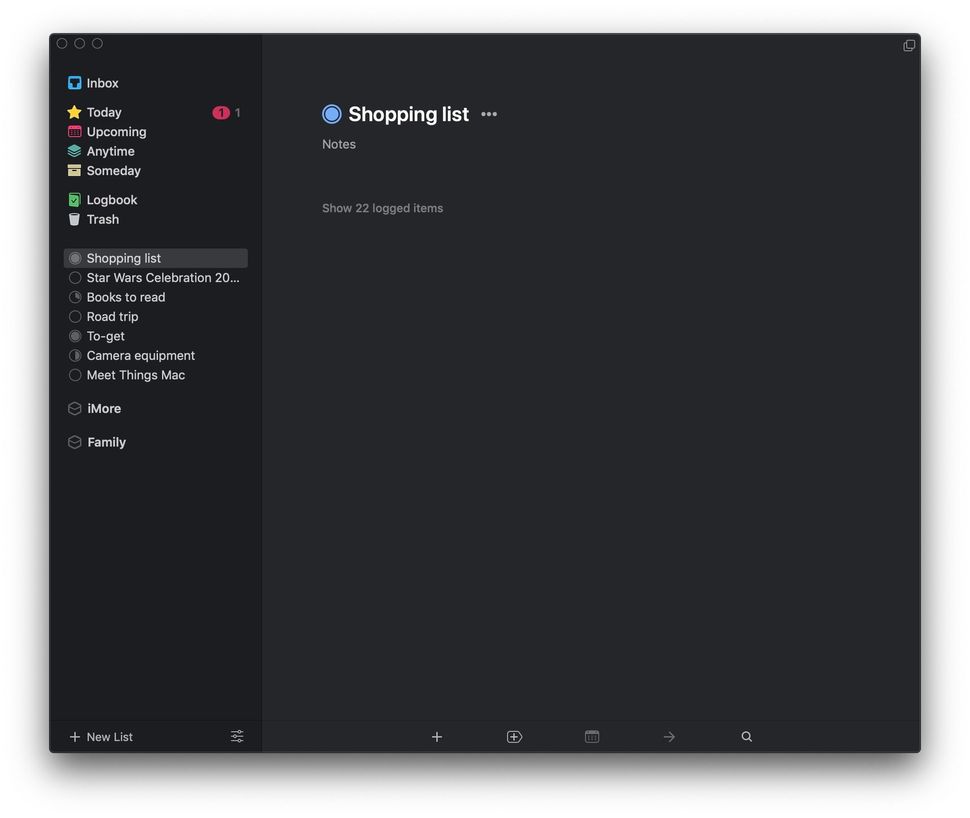Open the Upcoming calendar view
This screenshot has height=818, width=970.
[75, 131]
